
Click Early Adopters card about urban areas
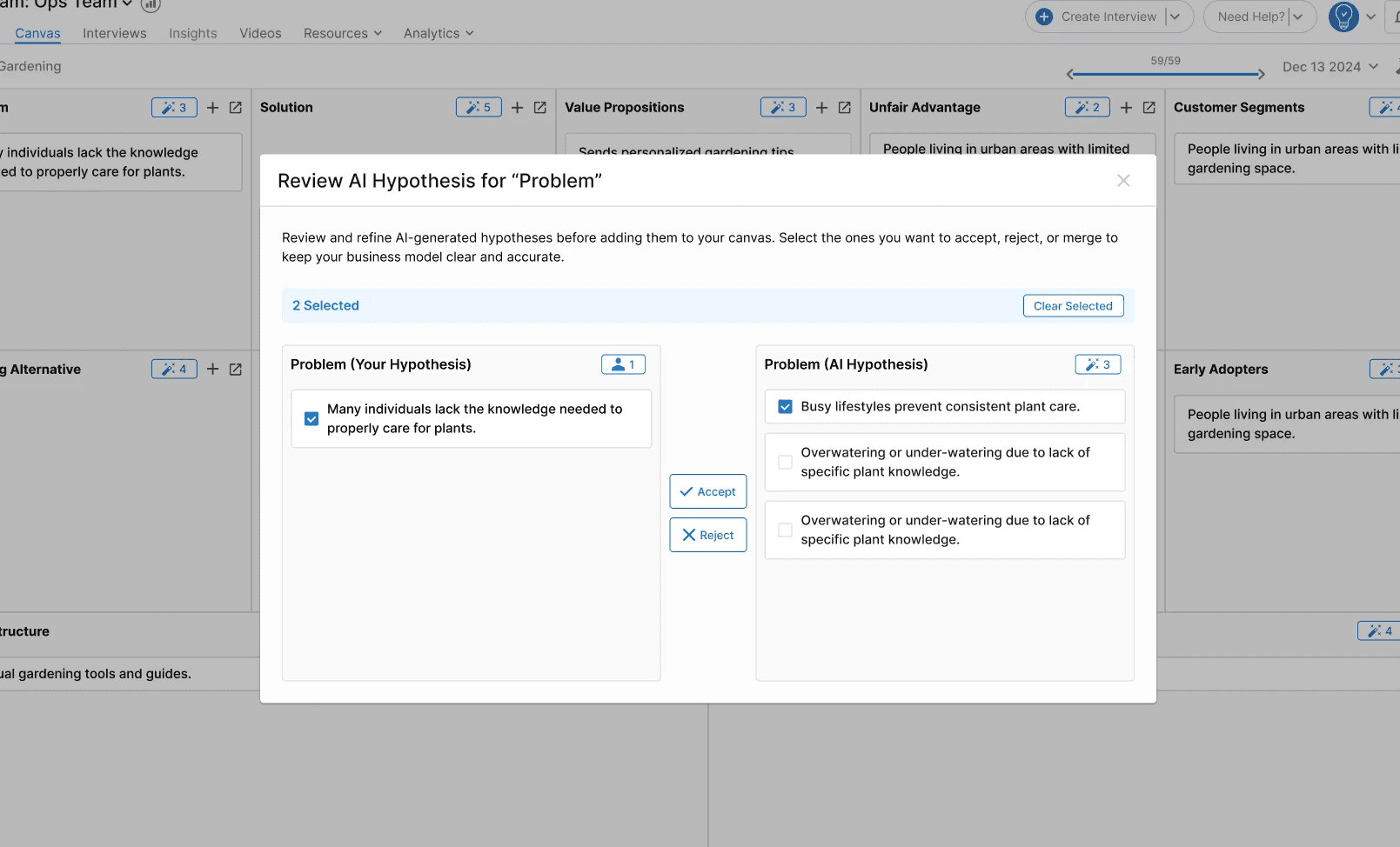[x=1287, y=423]
